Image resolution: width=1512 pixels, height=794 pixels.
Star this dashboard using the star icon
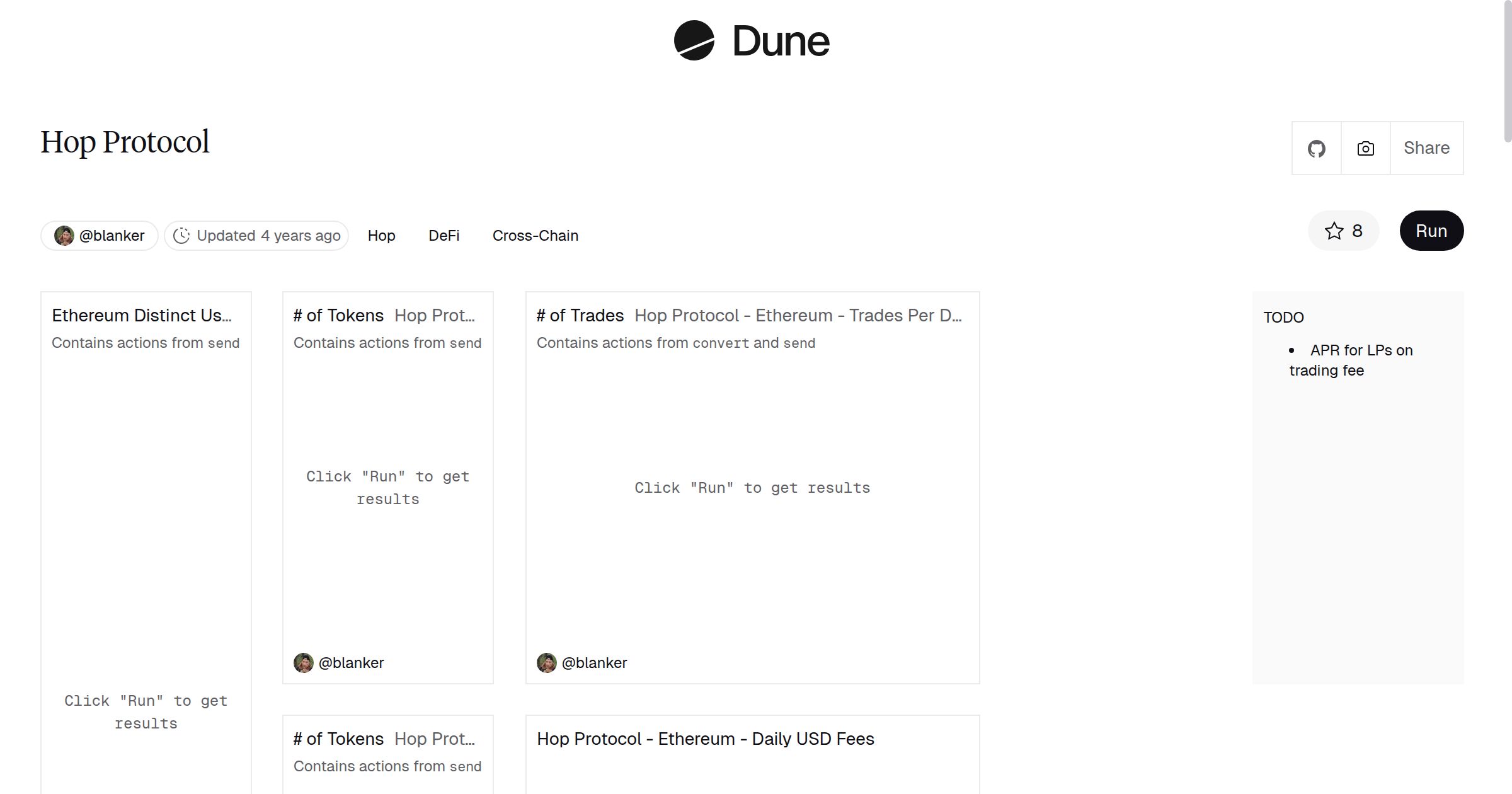(1334, 231)
